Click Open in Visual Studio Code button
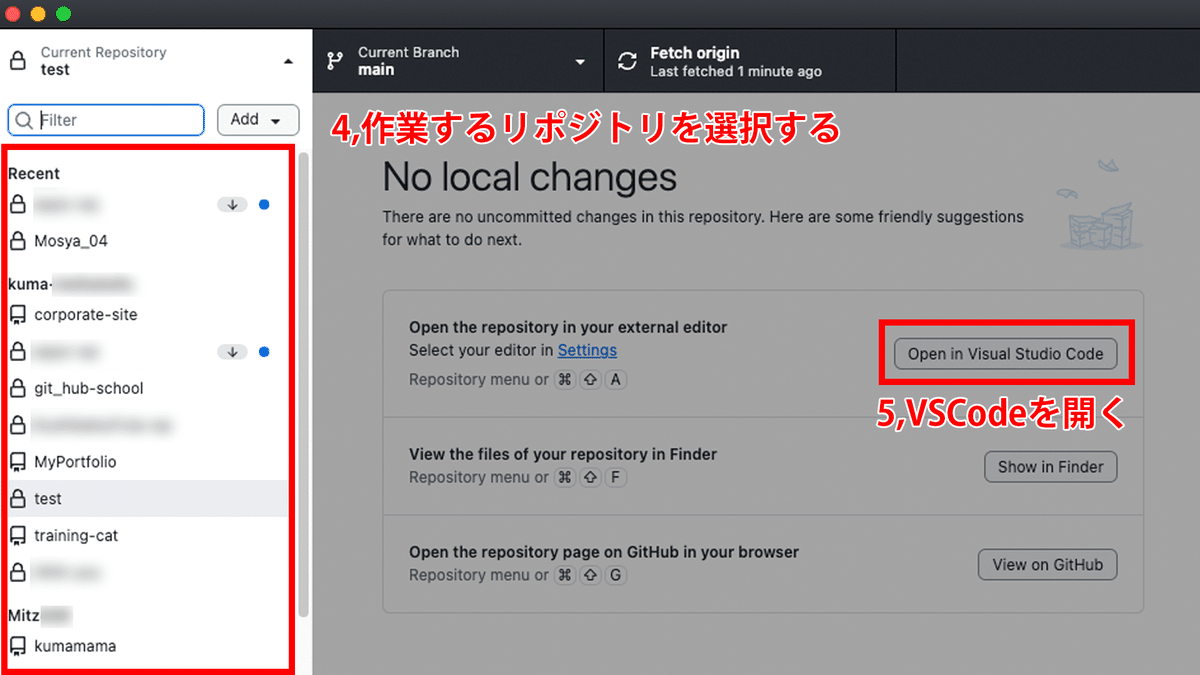1200x675 pixels. pos(1005,354)
